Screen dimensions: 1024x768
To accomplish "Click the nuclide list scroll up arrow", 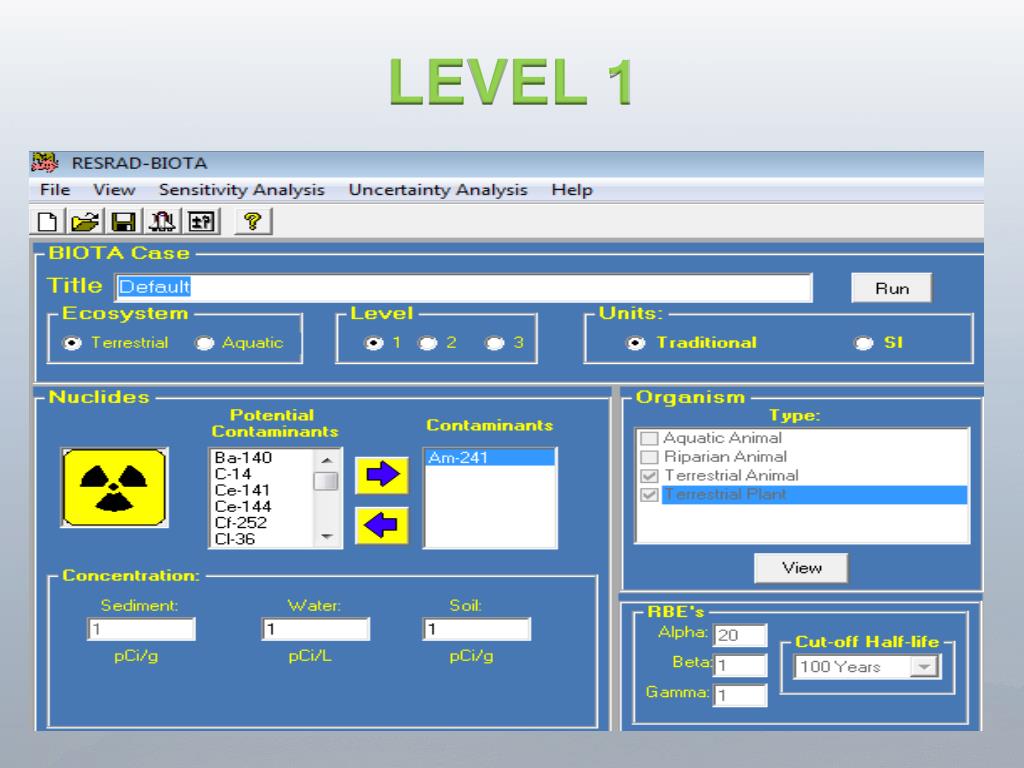I will pos(327,460).
